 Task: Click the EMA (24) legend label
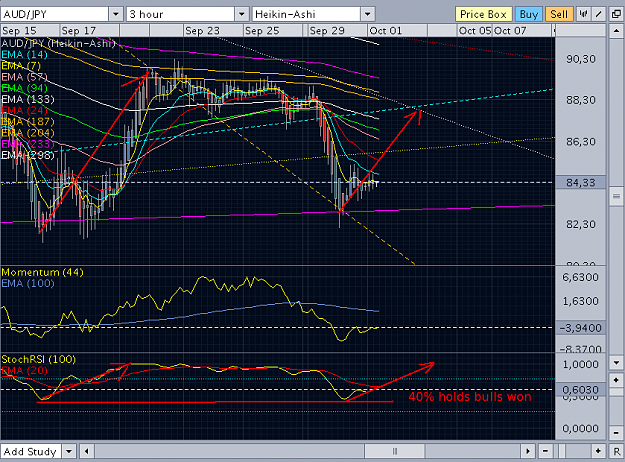[x=24, y=110]
